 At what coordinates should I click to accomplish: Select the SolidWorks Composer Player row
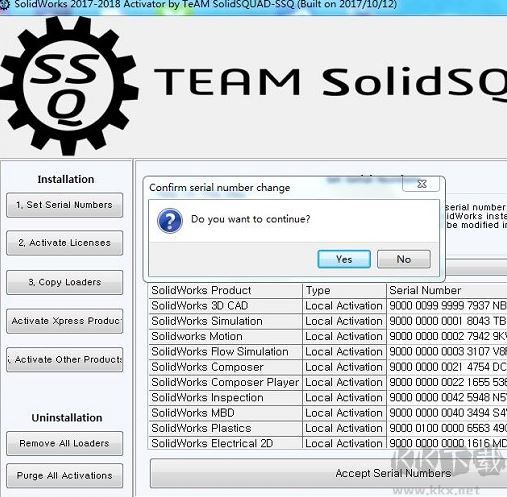(x=328, y=382)
